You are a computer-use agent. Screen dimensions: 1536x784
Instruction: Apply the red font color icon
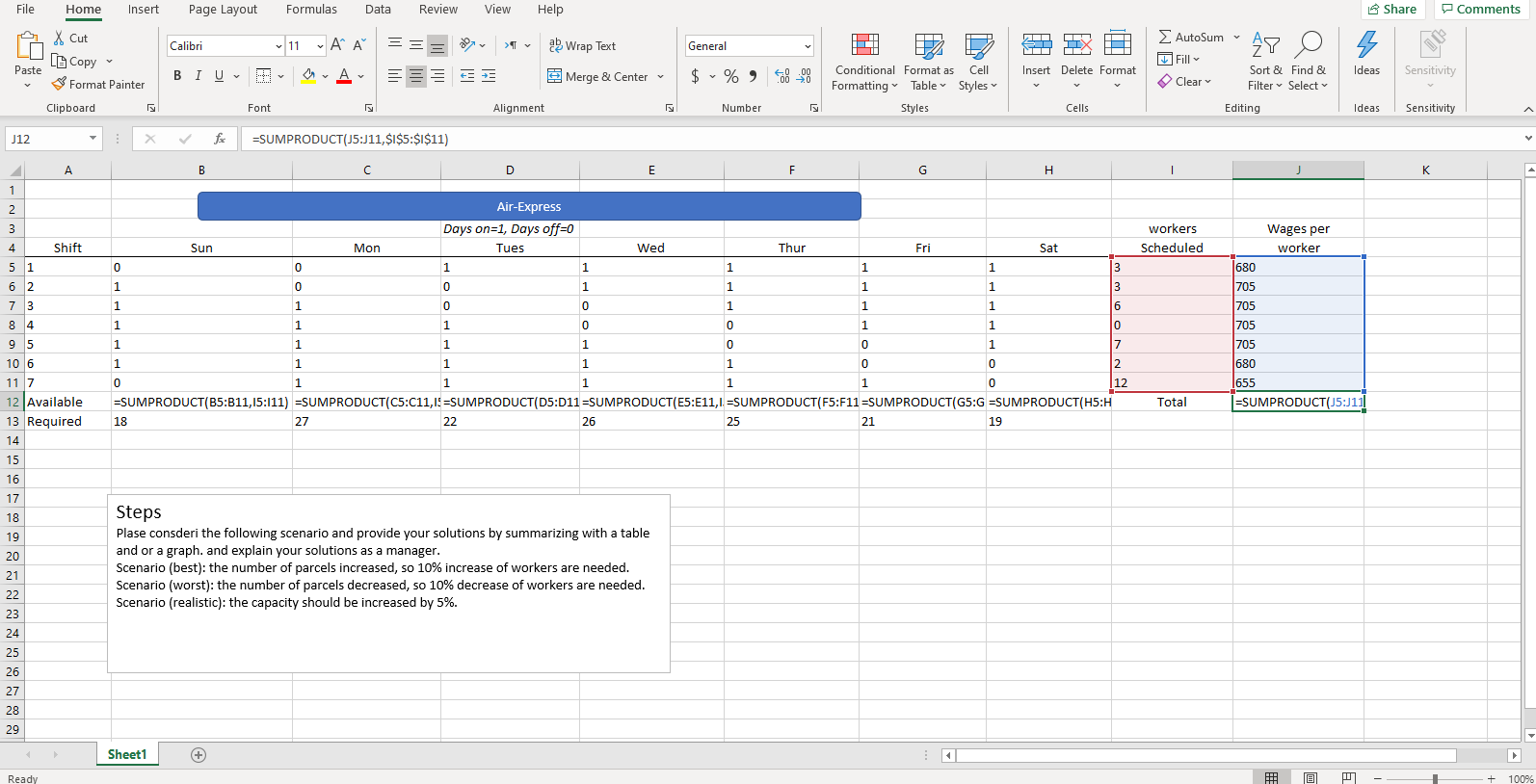[x=344, y=75]
